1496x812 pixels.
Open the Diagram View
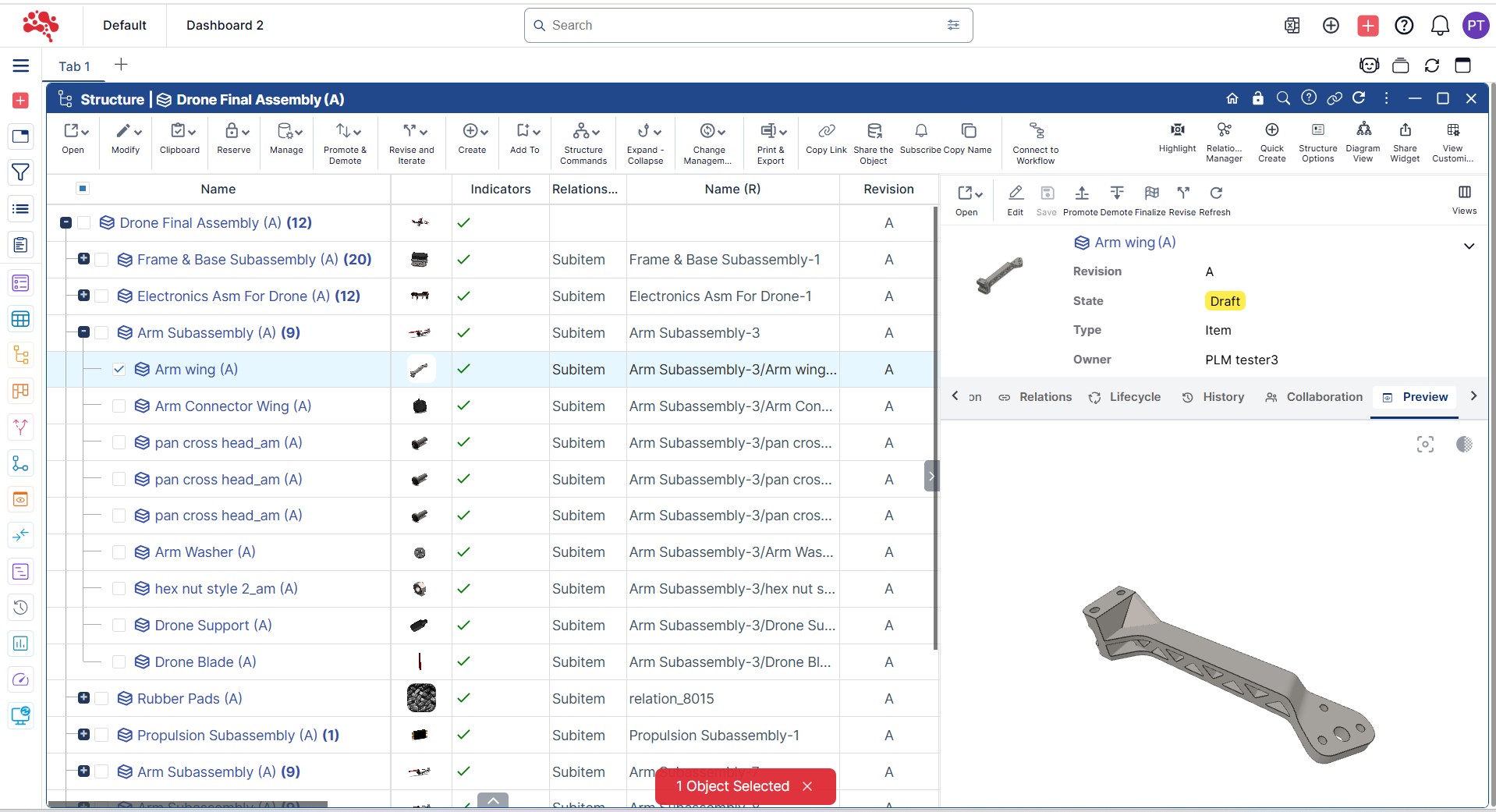(1363, 130)
